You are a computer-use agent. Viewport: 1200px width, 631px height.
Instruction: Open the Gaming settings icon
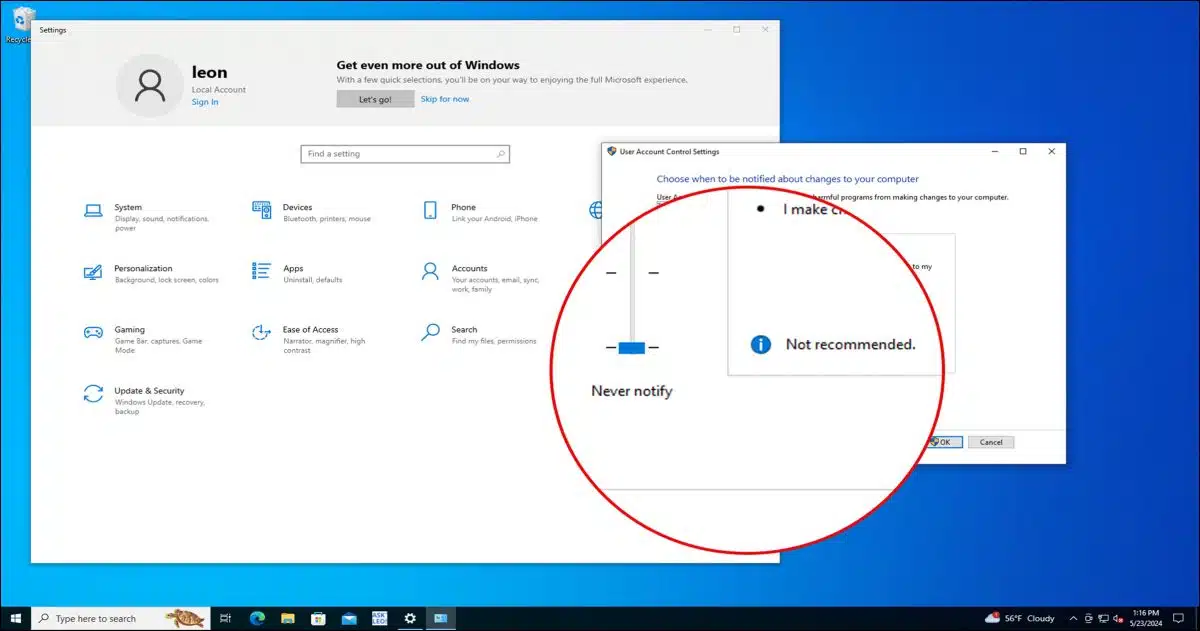click(x=93, y=332)
